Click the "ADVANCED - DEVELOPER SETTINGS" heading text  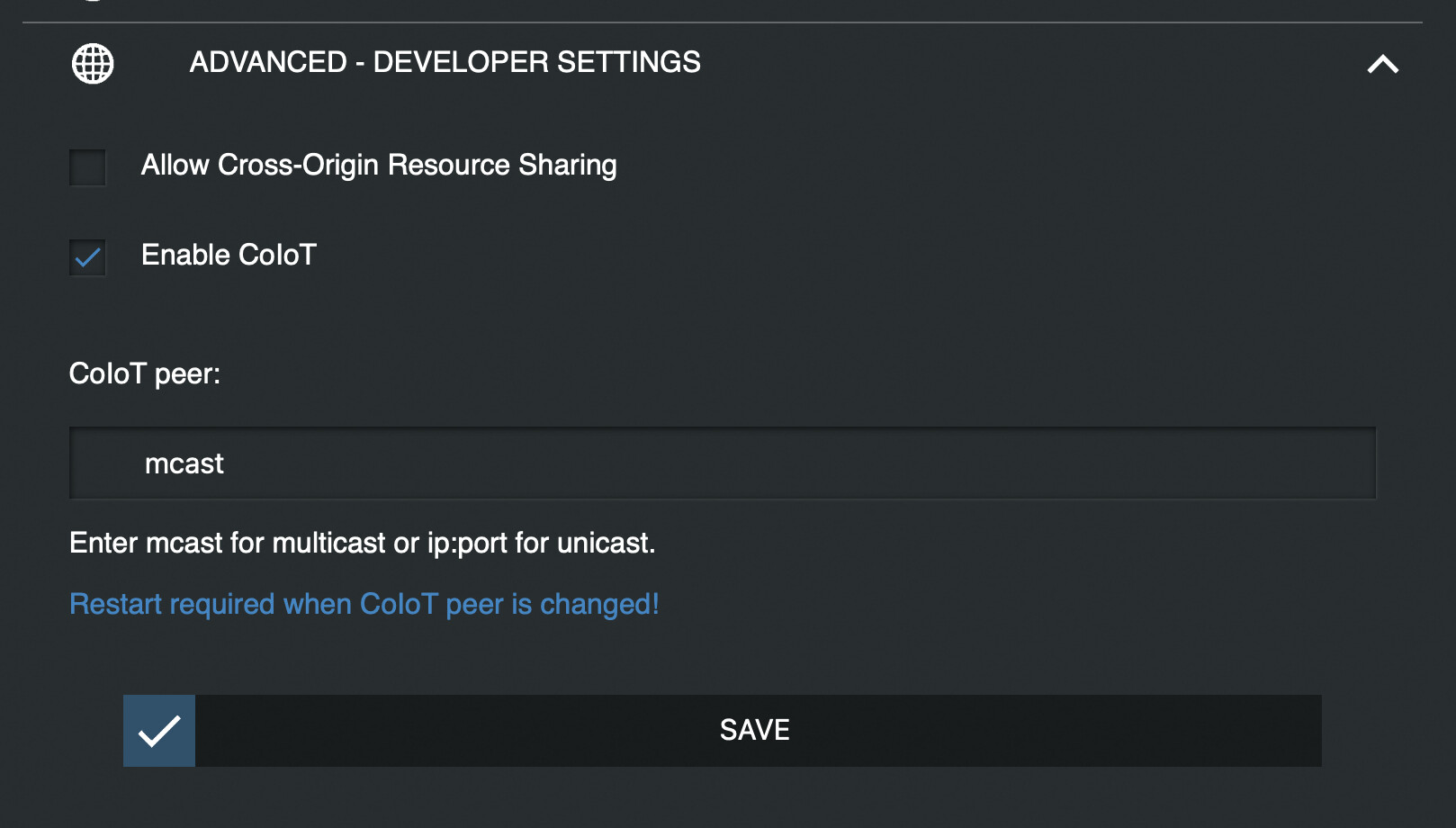coord(445,62)
